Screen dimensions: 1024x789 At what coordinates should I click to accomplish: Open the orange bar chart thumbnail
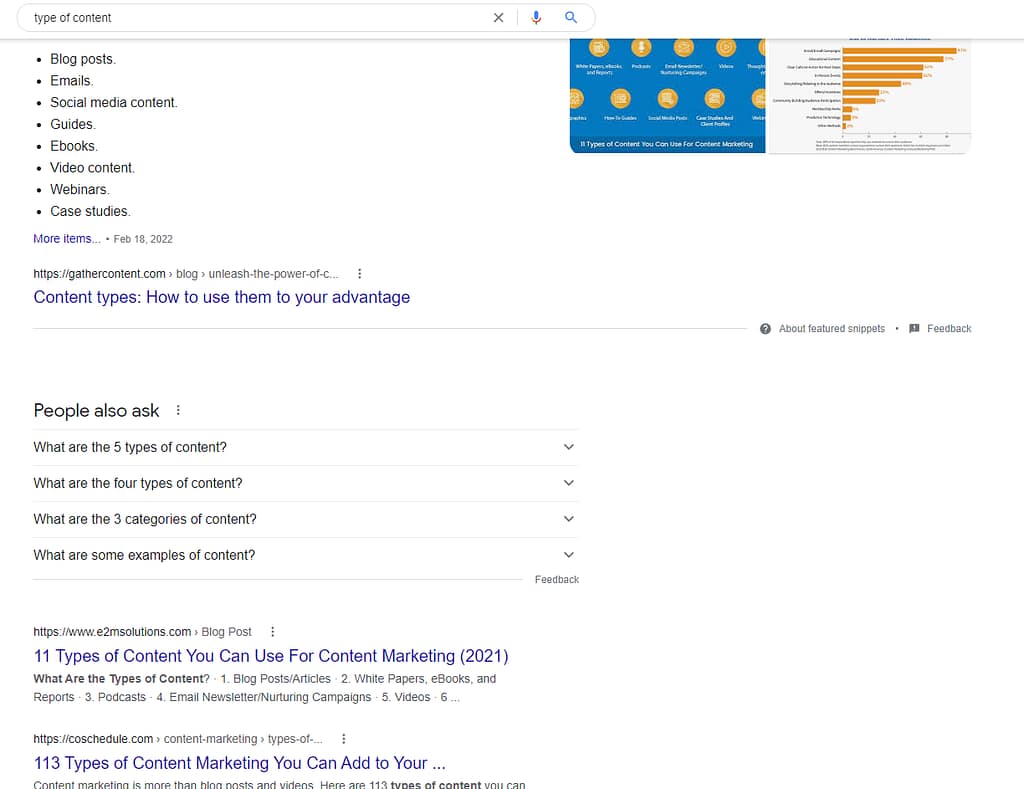coord(869,96)
